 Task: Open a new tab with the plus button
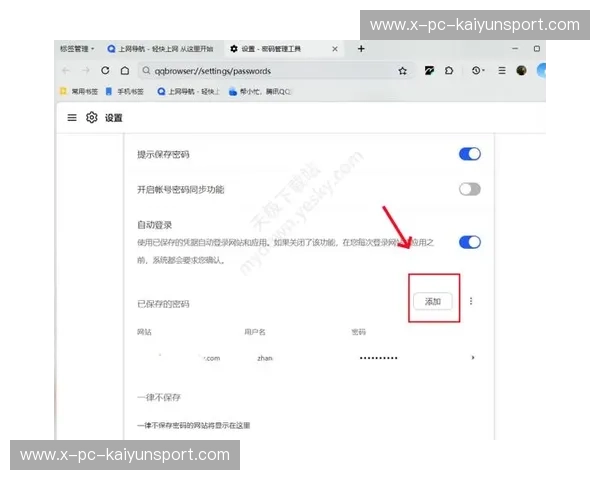pyautogui.click(x=361, y=49)
